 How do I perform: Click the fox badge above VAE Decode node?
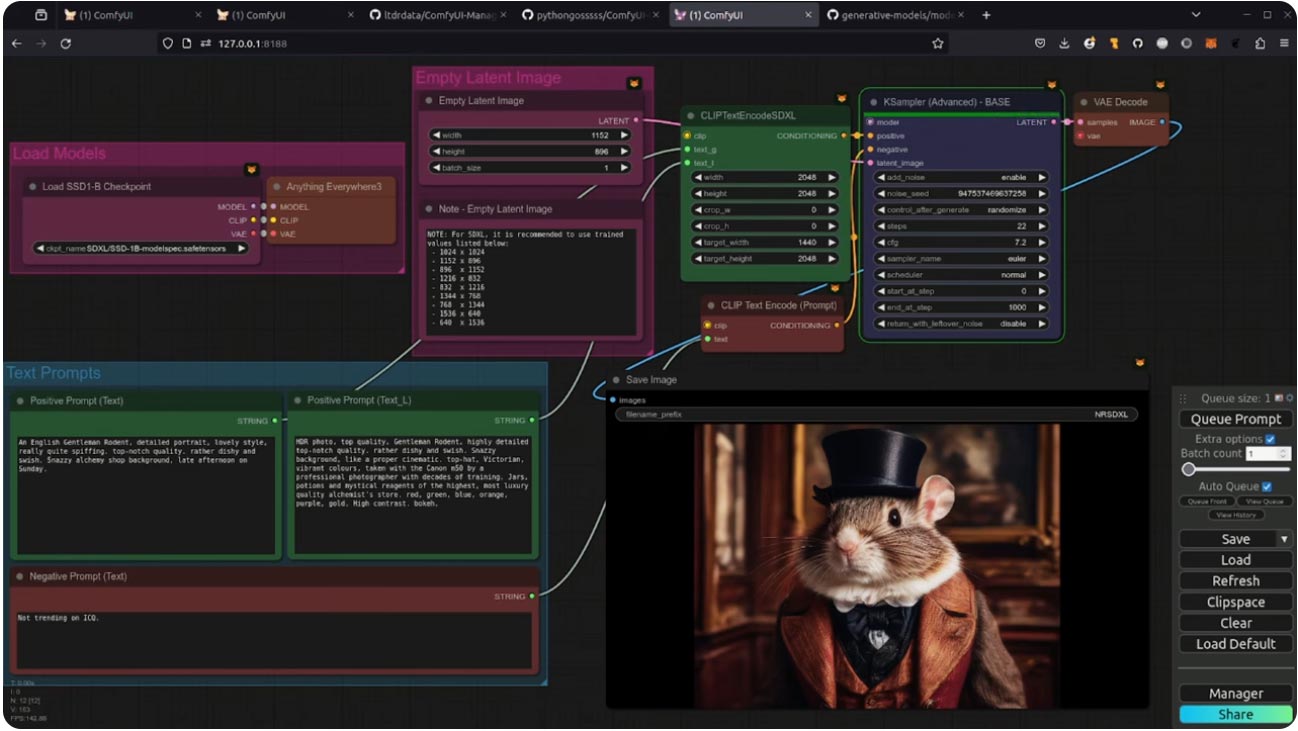[1161, 85]
